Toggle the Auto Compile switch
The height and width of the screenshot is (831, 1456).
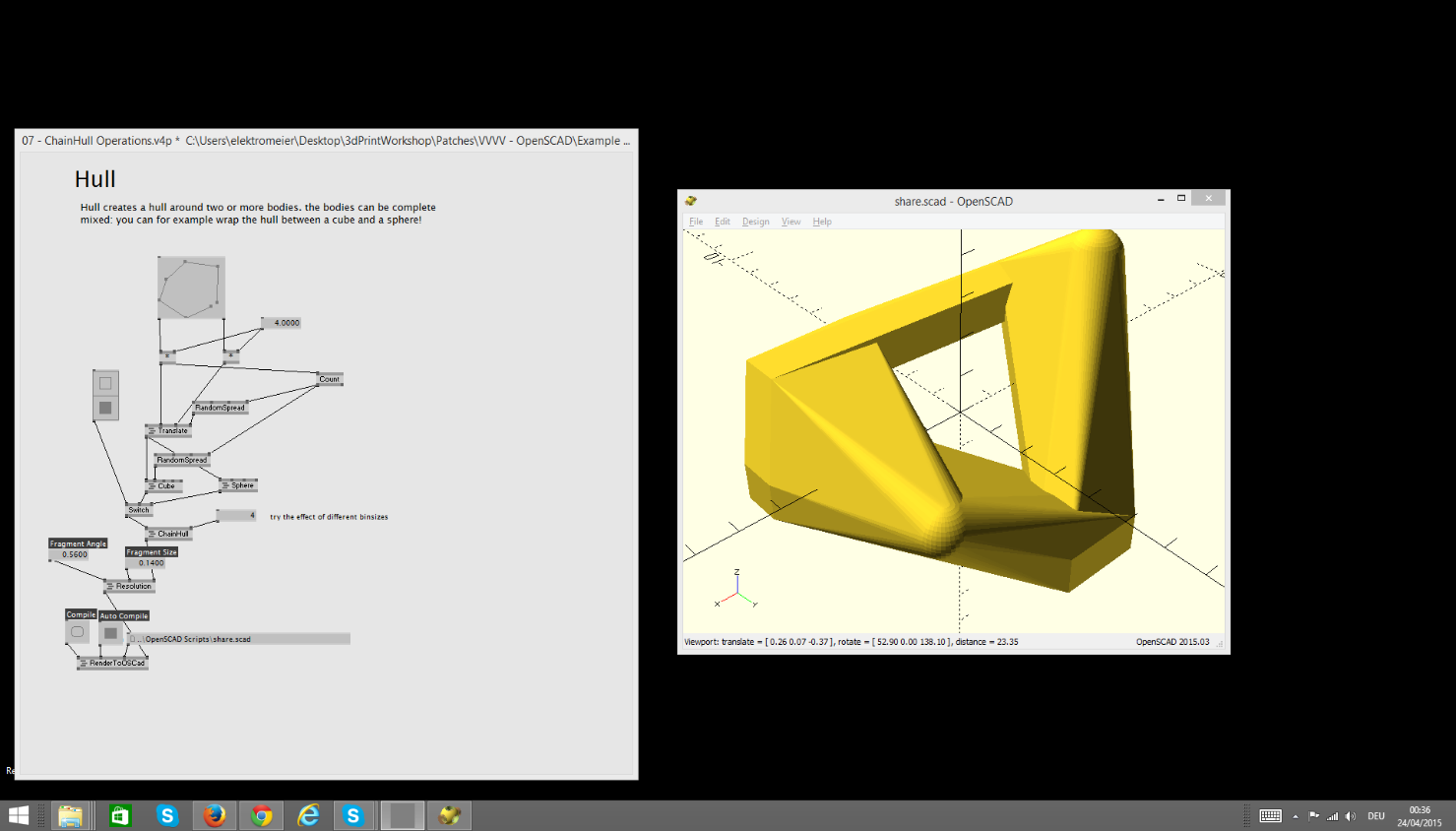point(110,633)
